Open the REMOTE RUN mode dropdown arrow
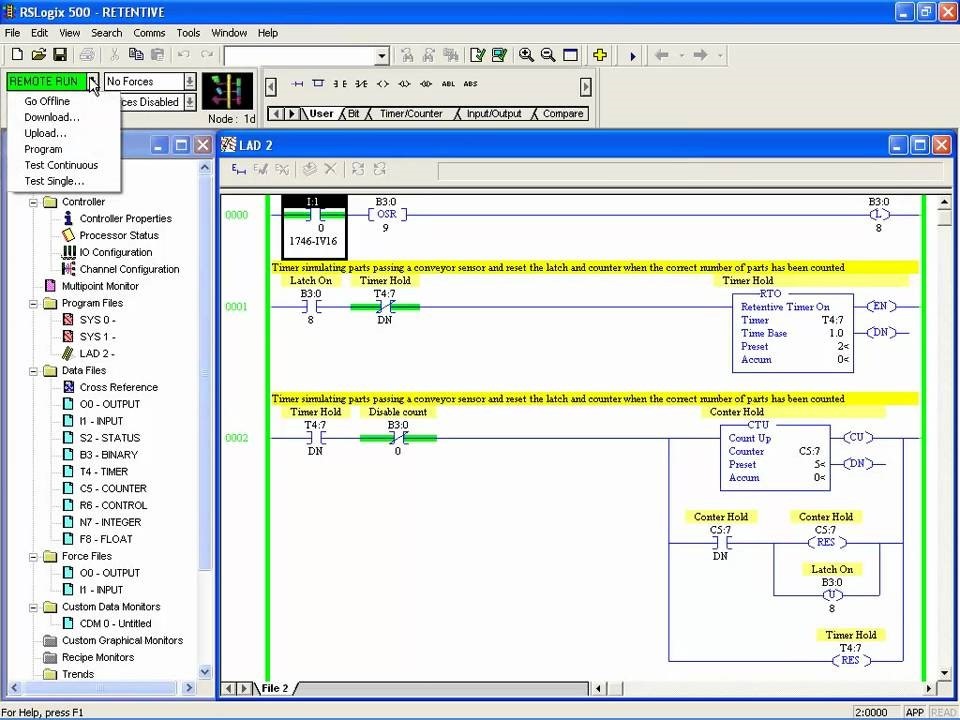Screen dimensions: 960x720 click(x=93, y=81)
